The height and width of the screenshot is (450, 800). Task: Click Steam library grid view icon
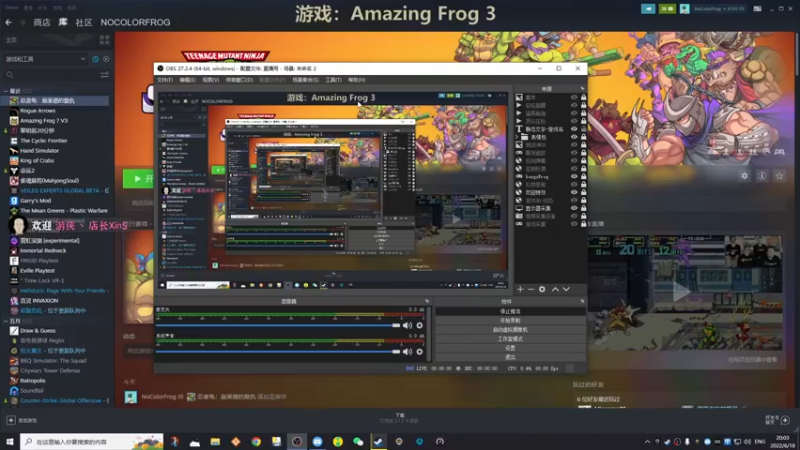pos(105,40)
